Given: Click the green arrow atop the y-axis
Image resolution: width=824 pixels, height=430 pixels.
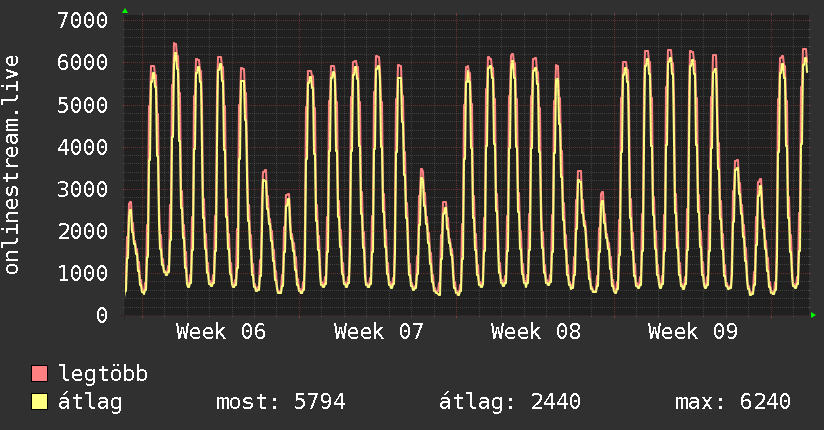Looking at the screenshot, I should 125,11.
